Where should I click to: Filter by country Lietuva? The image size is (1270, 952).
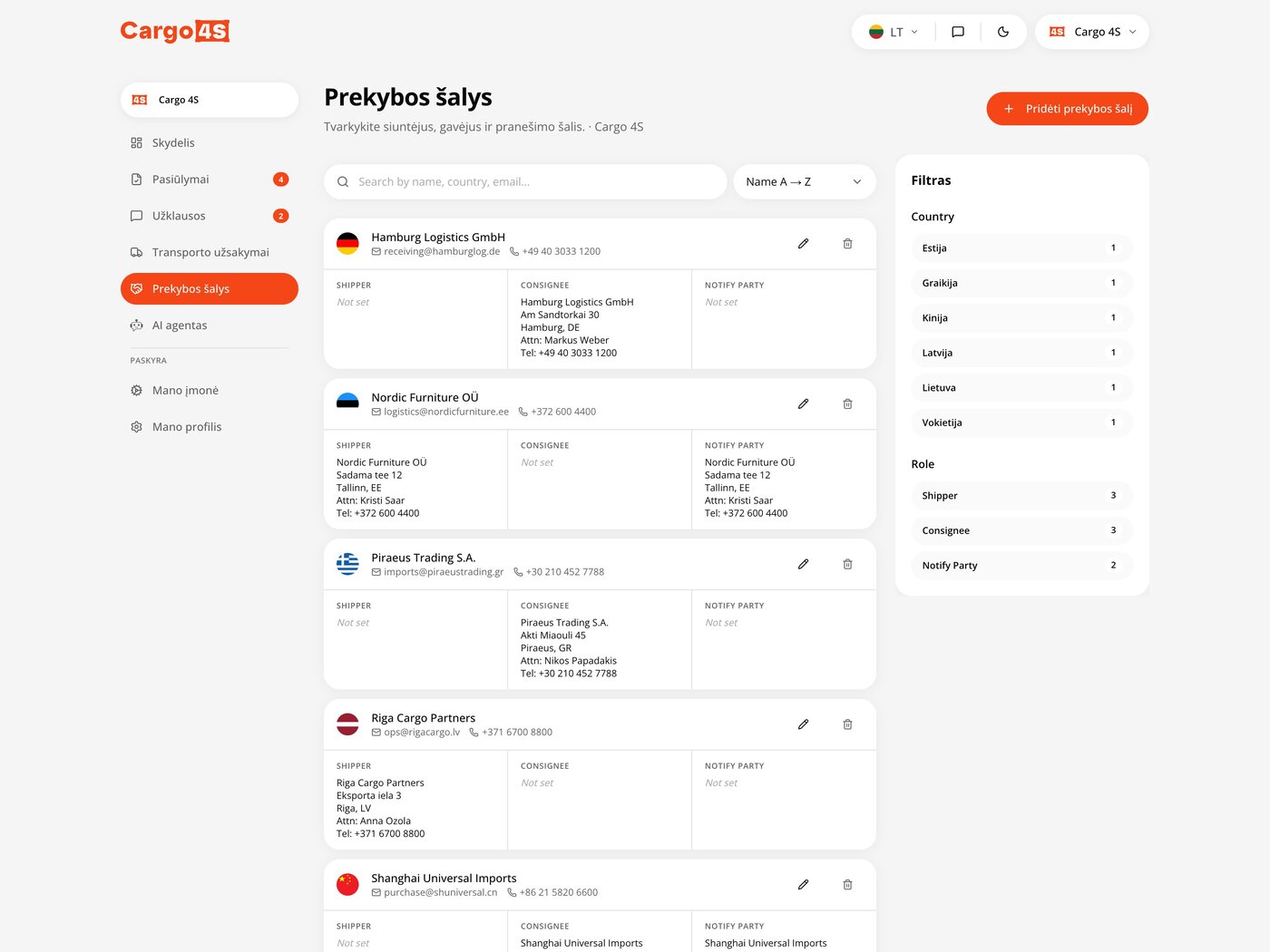(x=1021, y=388)
